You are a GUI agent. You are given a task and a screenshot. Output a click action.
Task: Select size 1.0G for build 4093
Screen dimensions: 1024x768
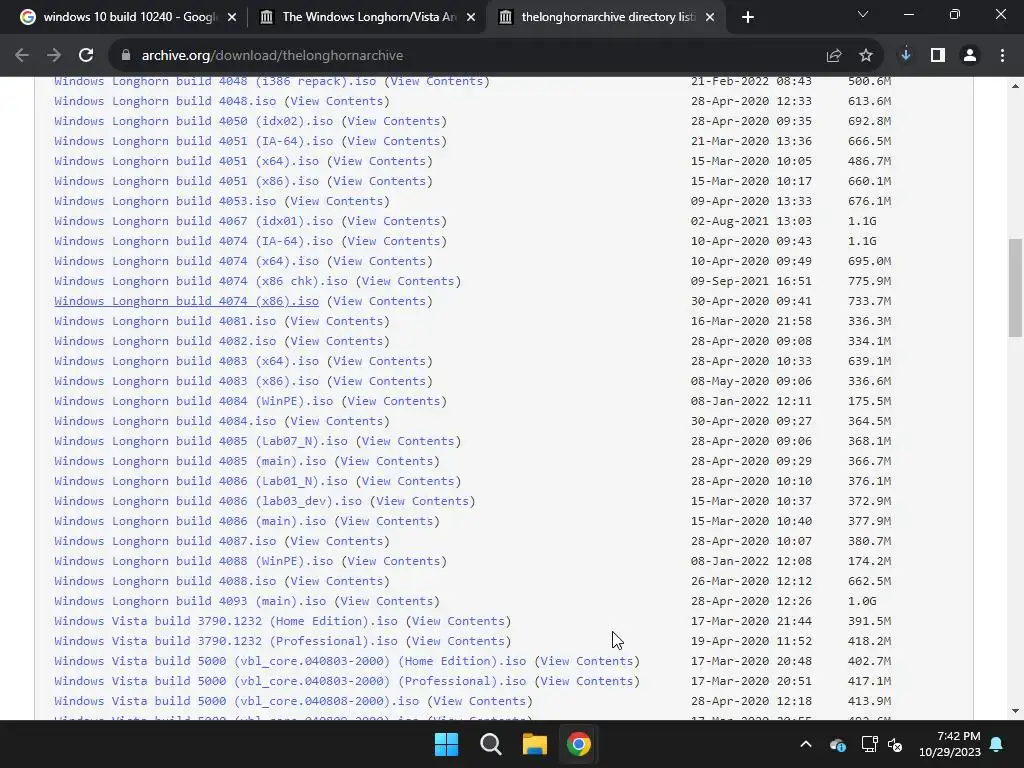(862, 601)
